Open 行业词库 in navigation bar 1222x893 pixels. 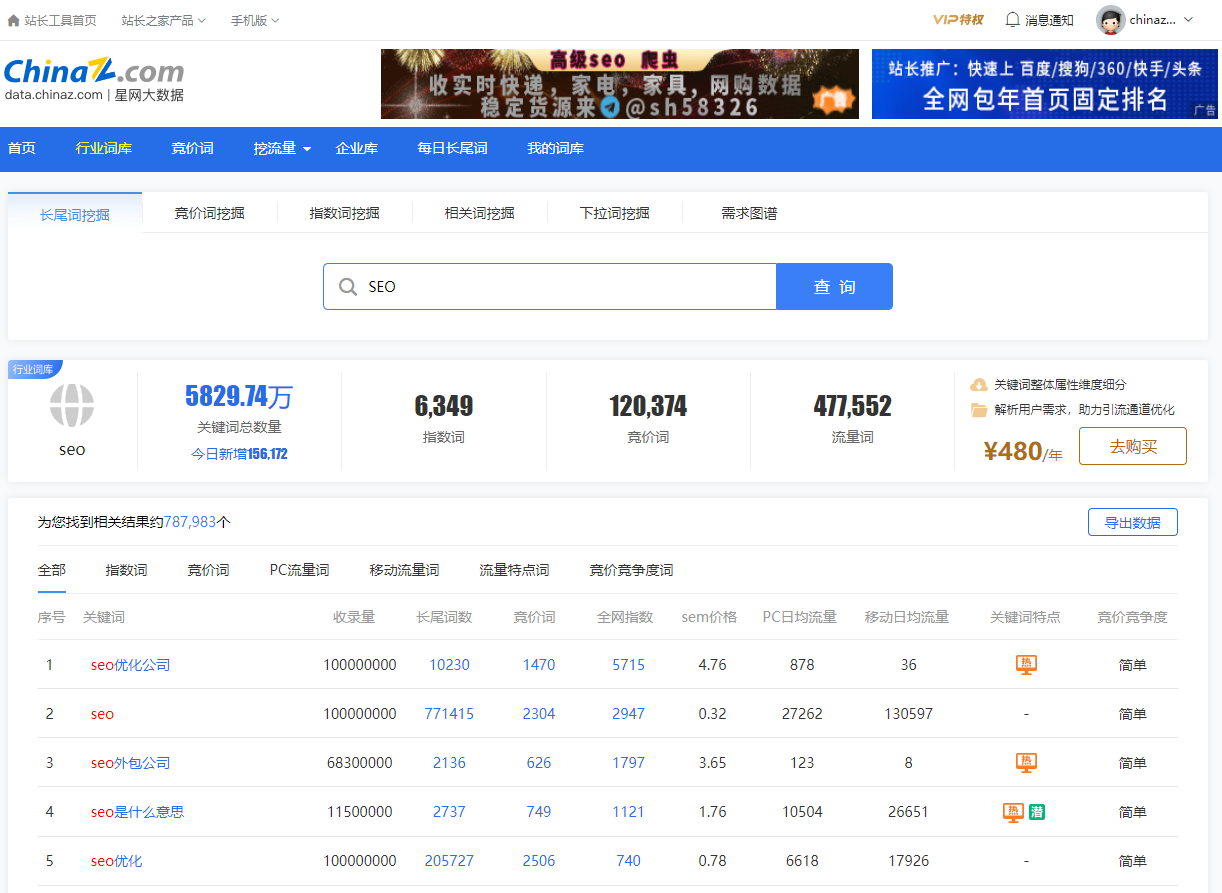click(x=104, y=148)
